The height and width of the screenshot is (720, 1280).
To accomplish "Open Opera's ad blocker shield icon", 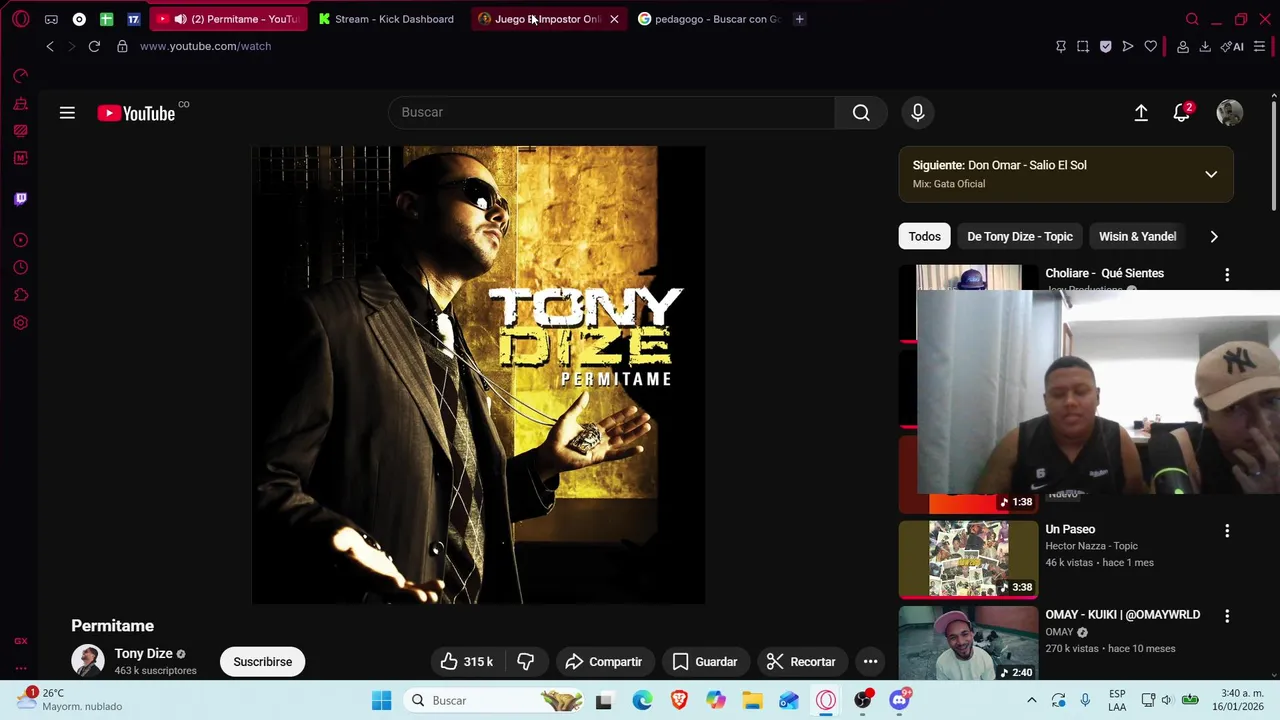I will point(1105,46).
